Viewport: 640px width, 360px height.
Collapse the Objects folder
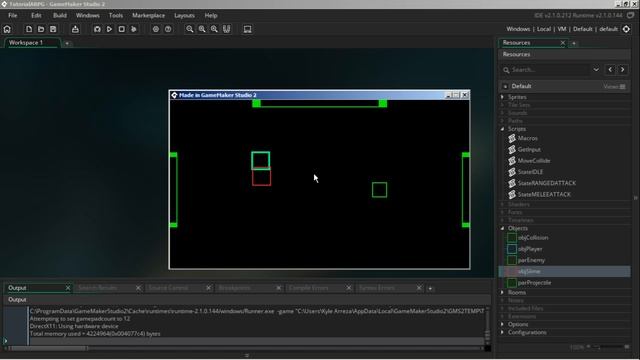(502, 229)
